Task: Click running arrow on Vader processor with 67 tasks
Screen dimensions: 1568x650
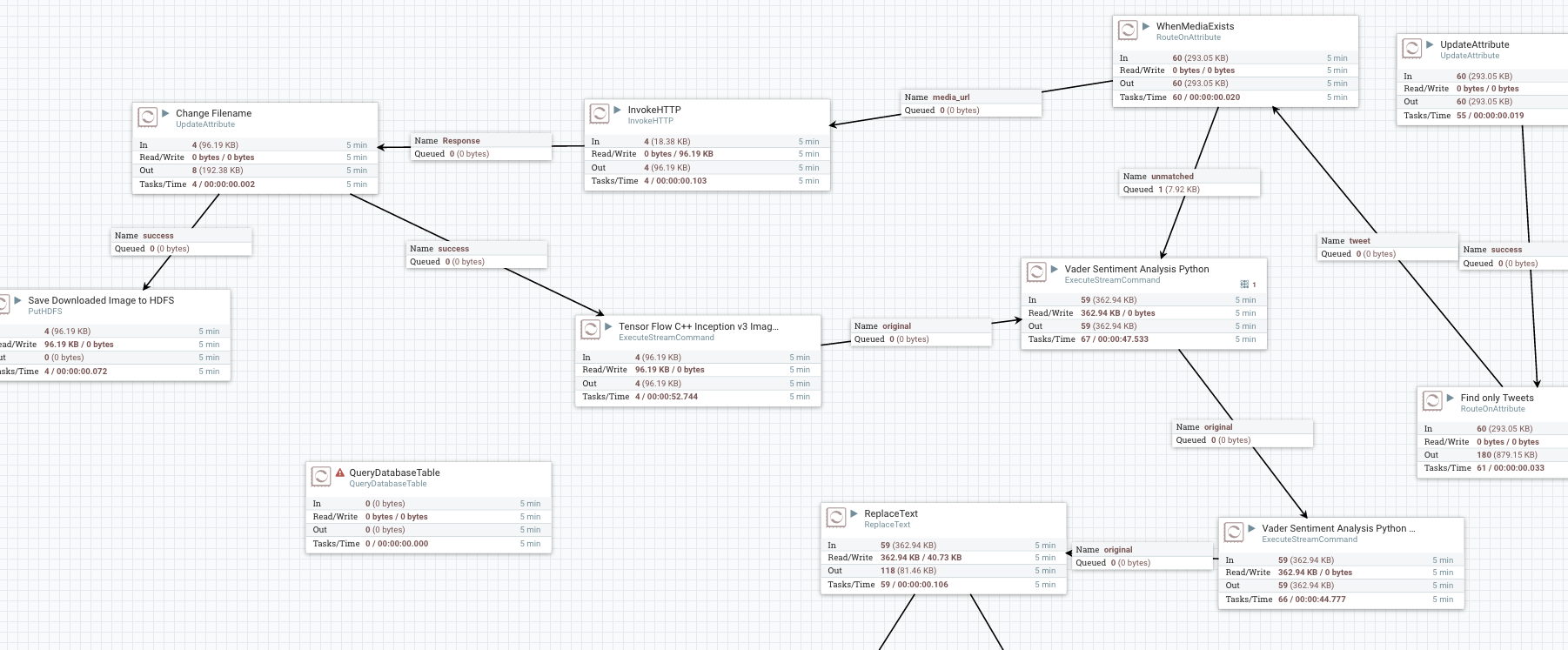Action: coord(1055,269)
